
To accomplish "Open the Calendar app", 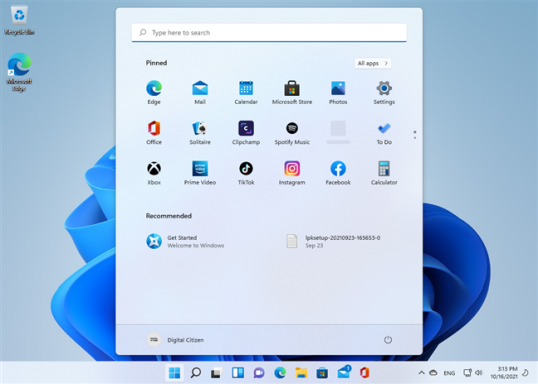I will (246, 92).
